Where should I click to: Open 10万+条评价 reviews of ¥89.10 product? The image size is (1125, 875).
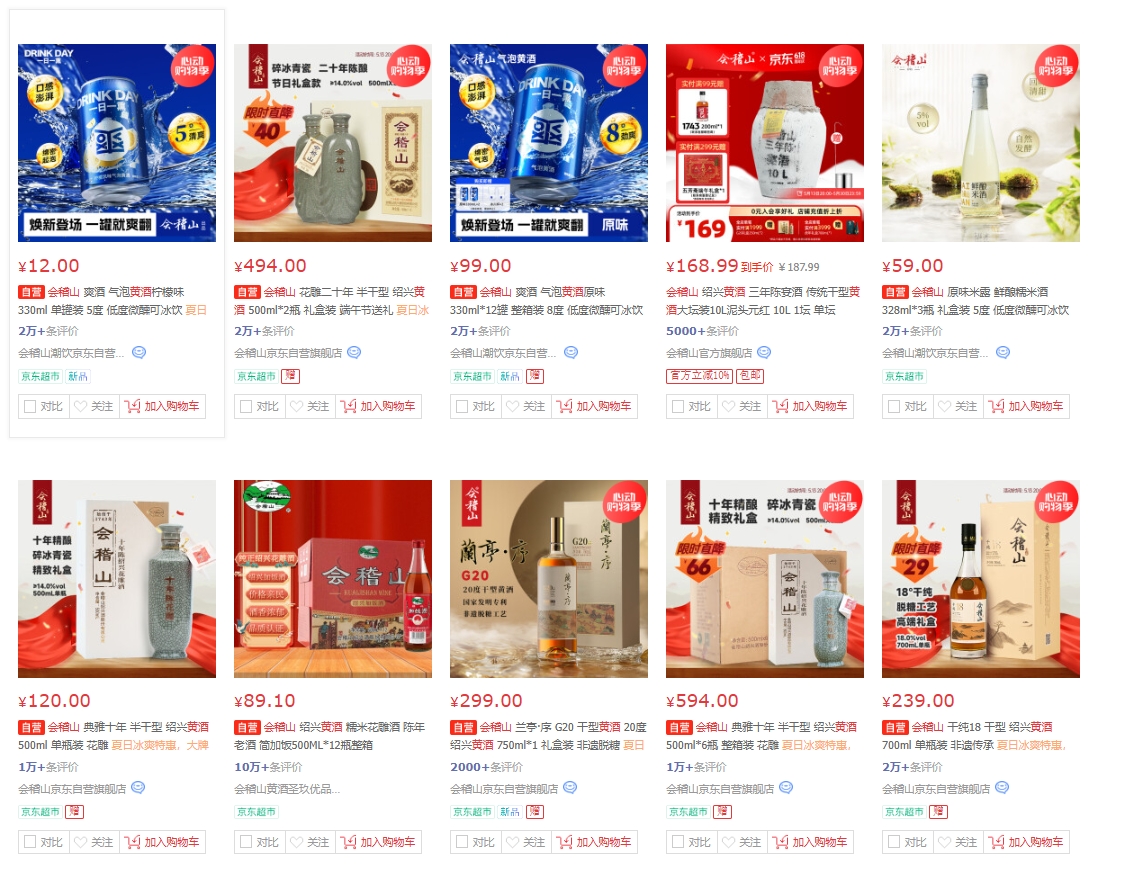point(268,767)
